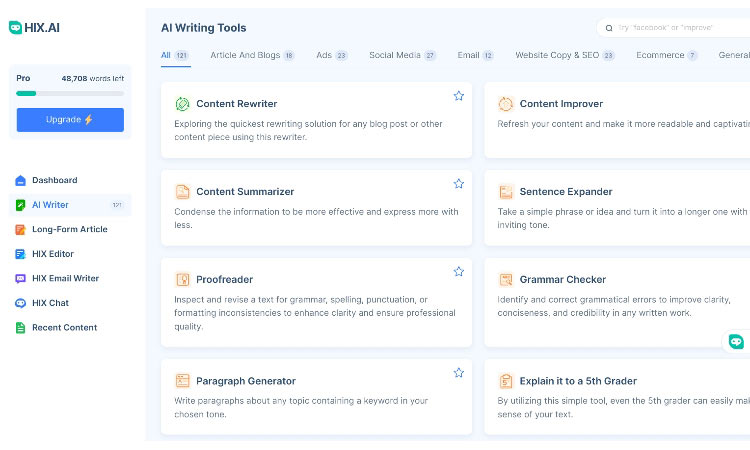Favorite the Content Rewriter star
The width and height of the screenshot is (750, 450).
click(459, 96)
